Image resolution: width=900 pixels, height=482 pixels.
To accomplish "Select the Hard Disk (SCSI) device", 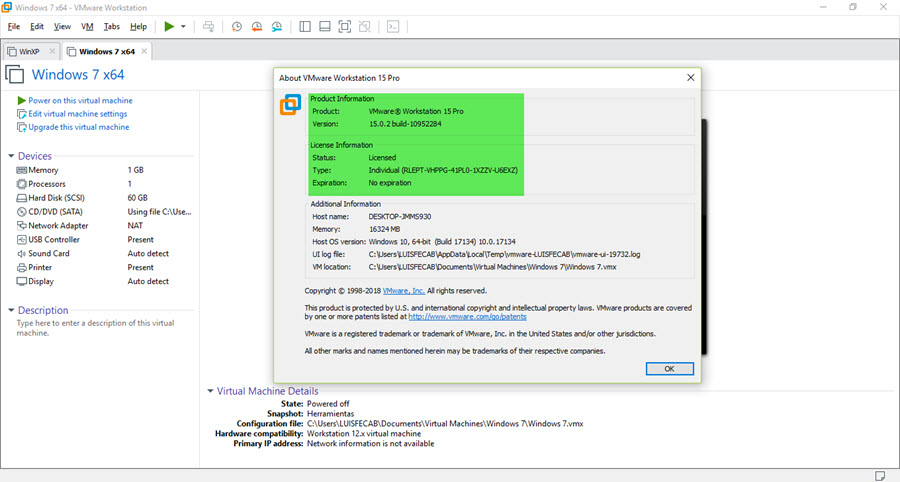I will [104, 198].
